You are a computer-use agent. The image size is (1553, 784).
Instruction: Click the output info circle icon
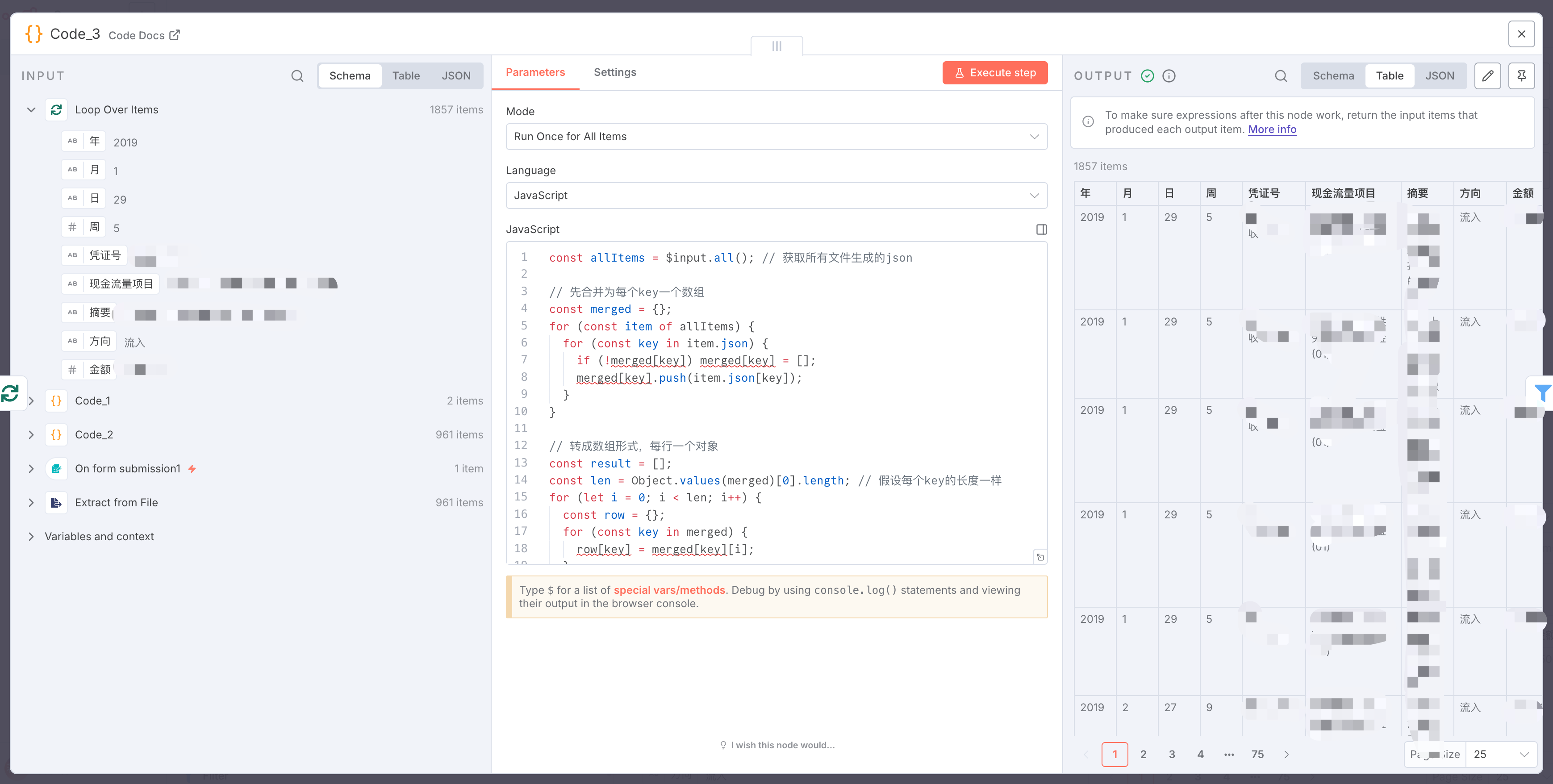pos(1169,76)
